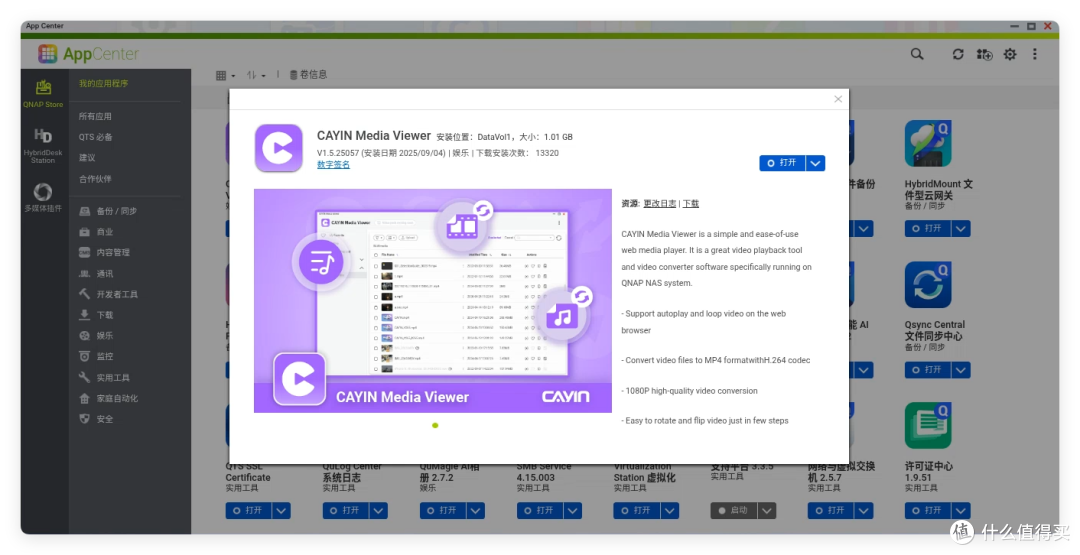Image resolution: width=1080 pixels, height=555 pixels.
Task: Open QuLog Center via 打开 button
Action: 346,510
